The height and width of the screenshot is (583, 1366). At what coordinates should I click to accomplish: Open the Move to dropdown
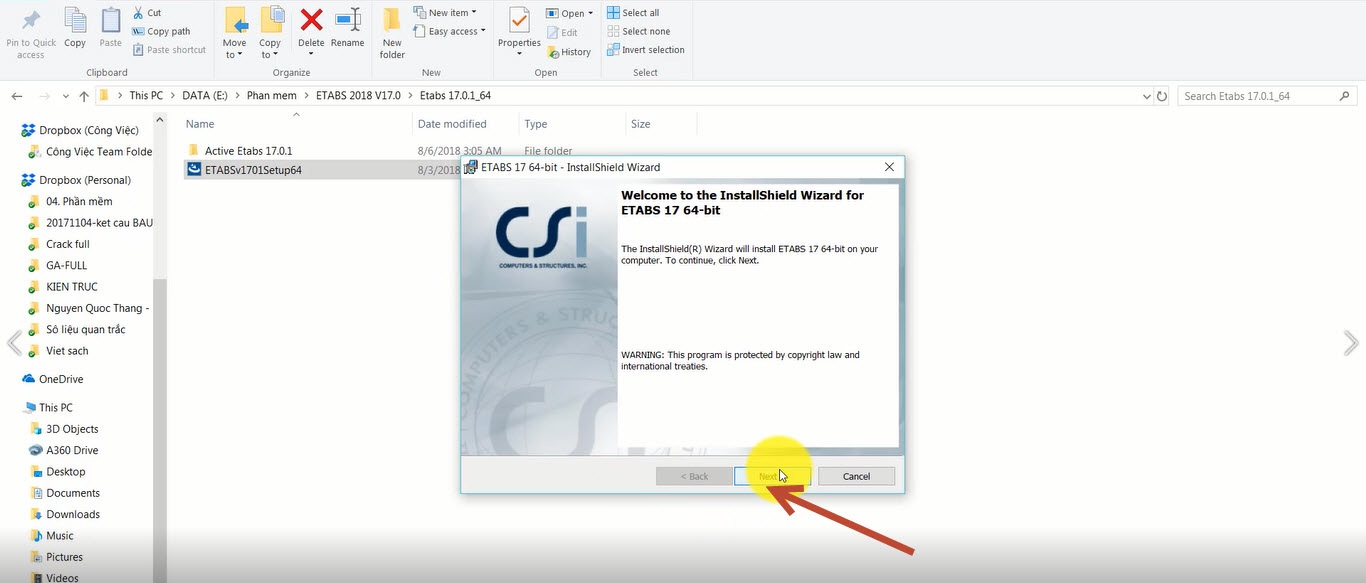[x=235, y=33]
